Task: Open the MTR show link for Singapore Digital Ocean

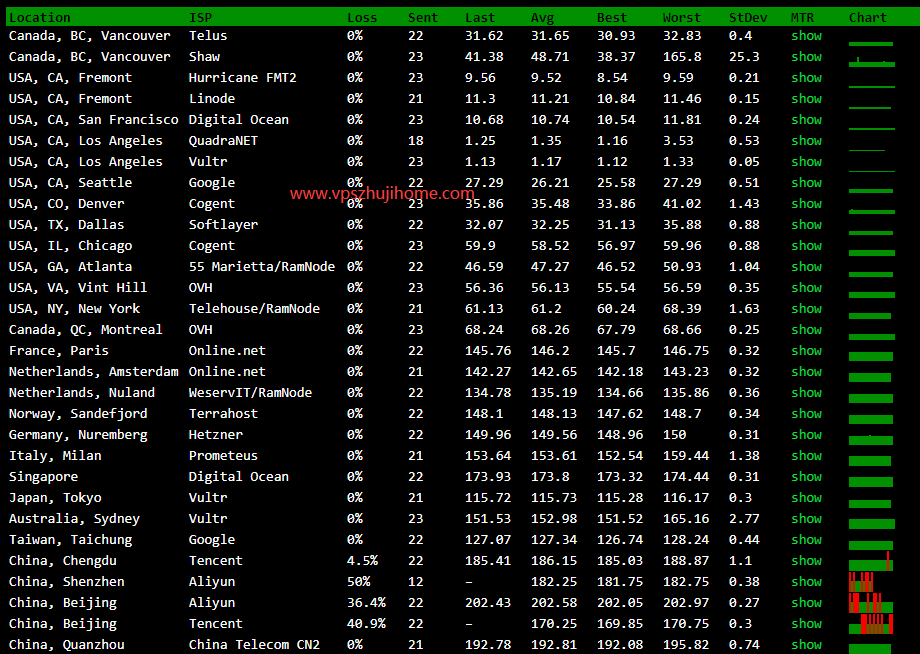Action: (806, 477)
